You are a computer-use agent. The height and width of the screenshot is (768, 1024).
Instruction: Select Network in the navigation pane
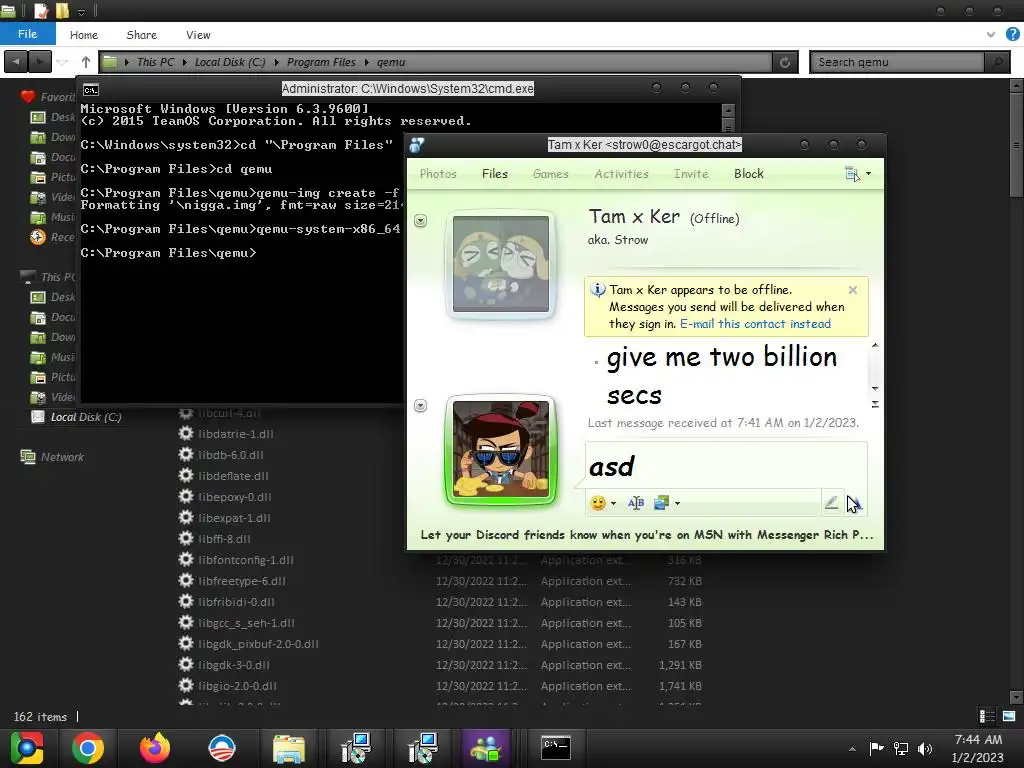click(62, 457)
